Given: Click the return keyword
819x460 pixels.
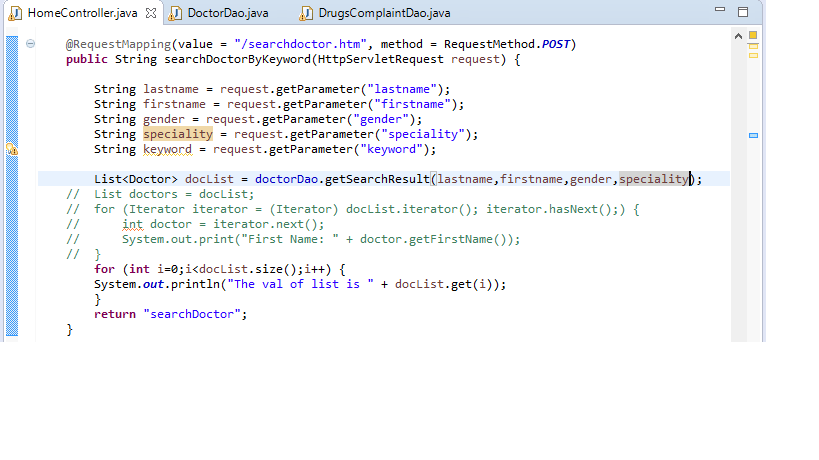Looking at the screenshot, I should [x=115, y=314].
